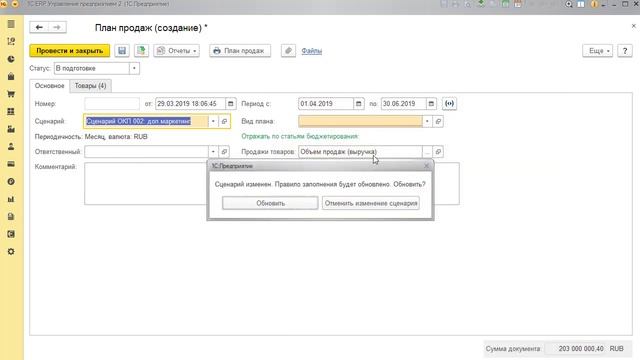
Task: Open the person staff section in sidebar
Action: pyautogui.click(x=11, y=147)
